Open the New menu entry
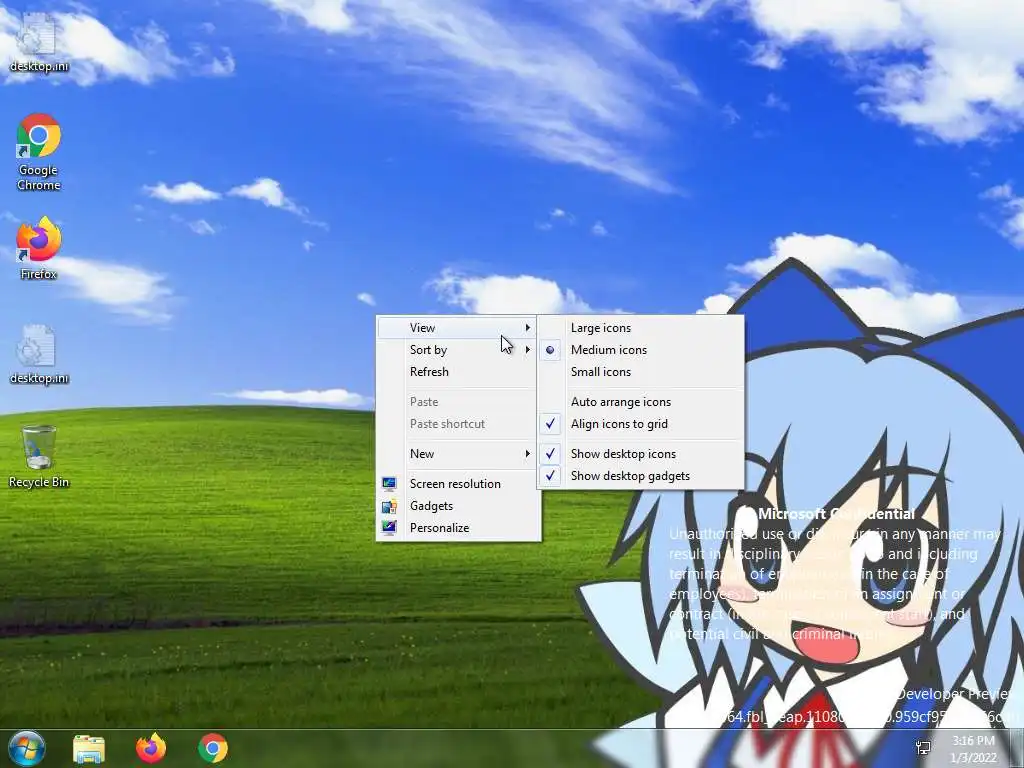Screen dimensions: 1024x768 457,454
